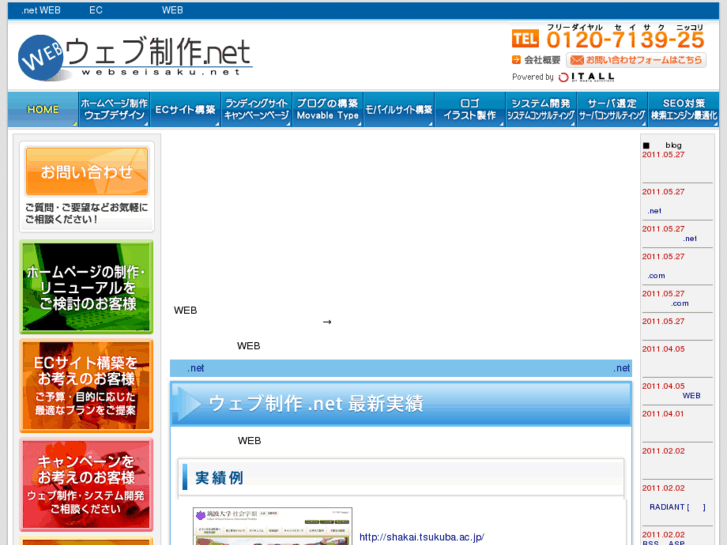Open the ロゴ イラスト製作 navigation item
727x545 pixels.
pyautogui.click(x=470, y=109)
